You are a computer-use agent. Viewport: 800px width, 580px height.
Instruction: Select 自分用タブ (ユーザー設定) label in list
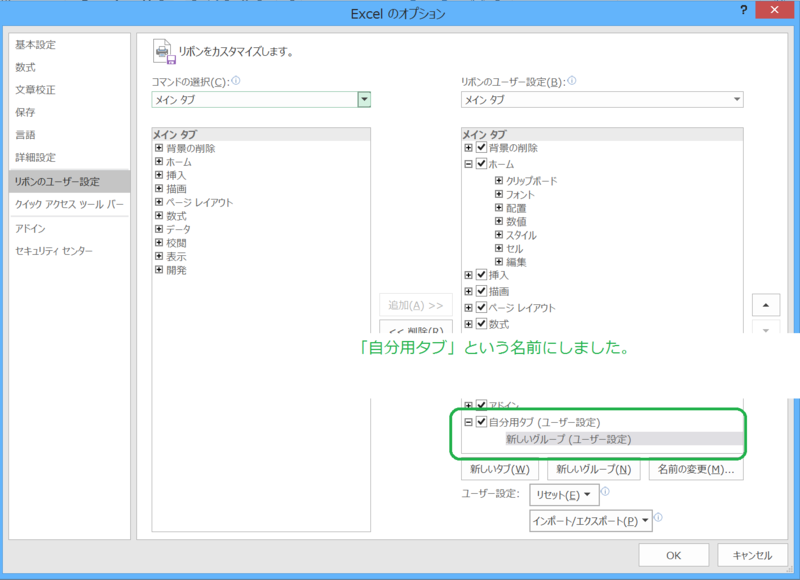tap(544, 422)
